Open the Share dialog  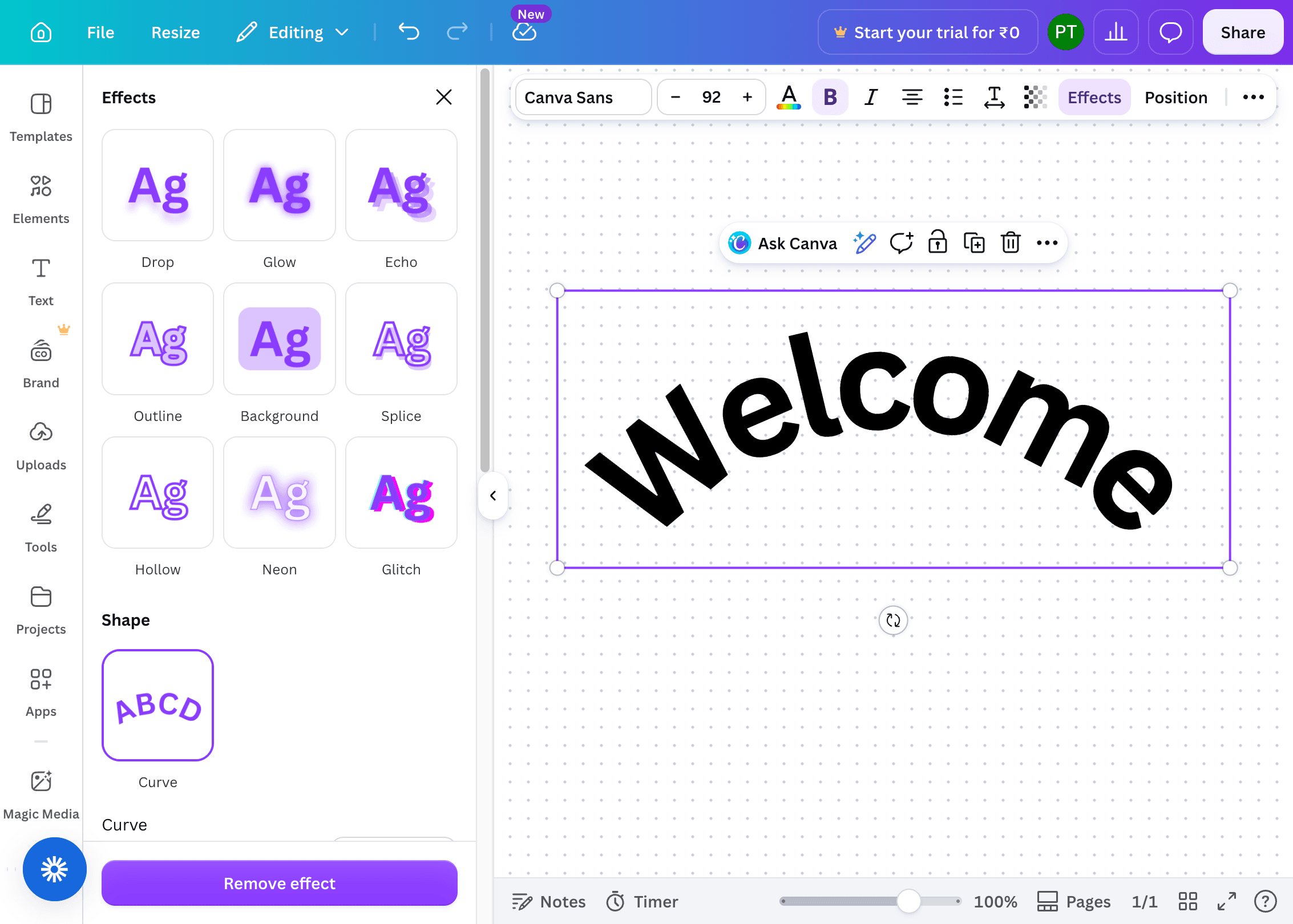[1243, 33]
